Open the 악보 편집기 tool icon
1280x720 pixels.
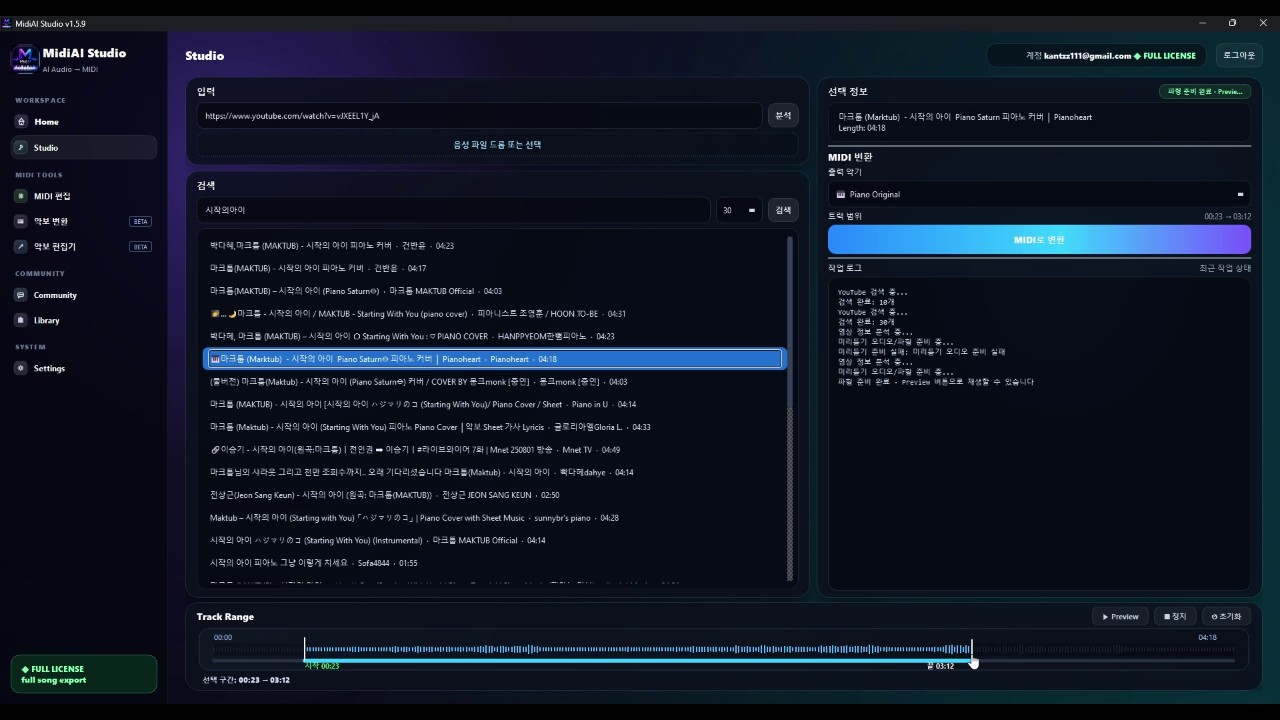point(21,246)
